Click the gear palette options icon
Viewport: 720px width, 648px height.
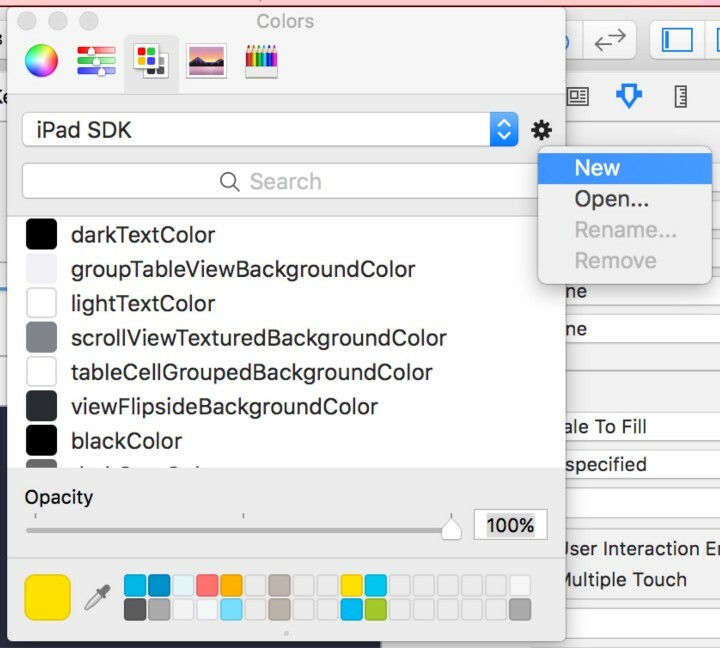[x=541, y=130]
